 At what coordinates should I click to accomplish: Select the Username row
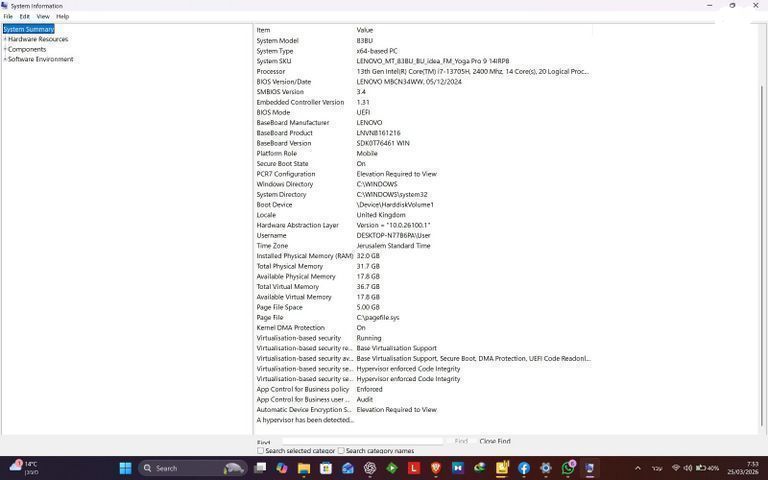[424, 236]
